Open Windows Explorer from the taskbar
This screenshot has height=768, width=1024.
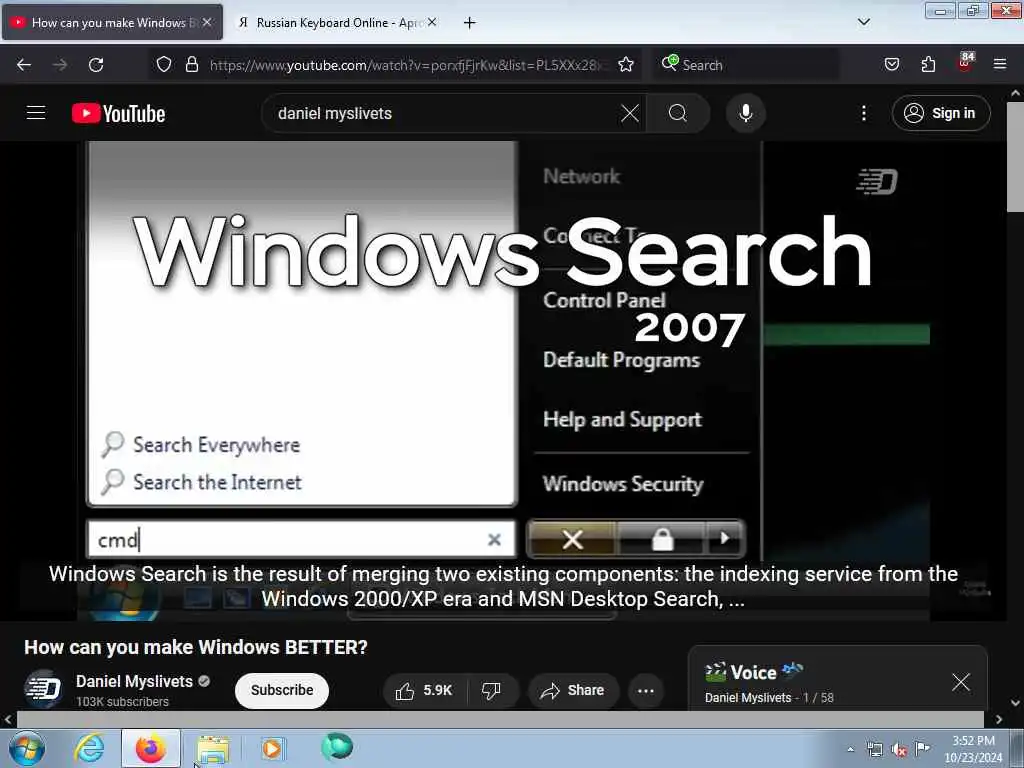tap(213, 749)
